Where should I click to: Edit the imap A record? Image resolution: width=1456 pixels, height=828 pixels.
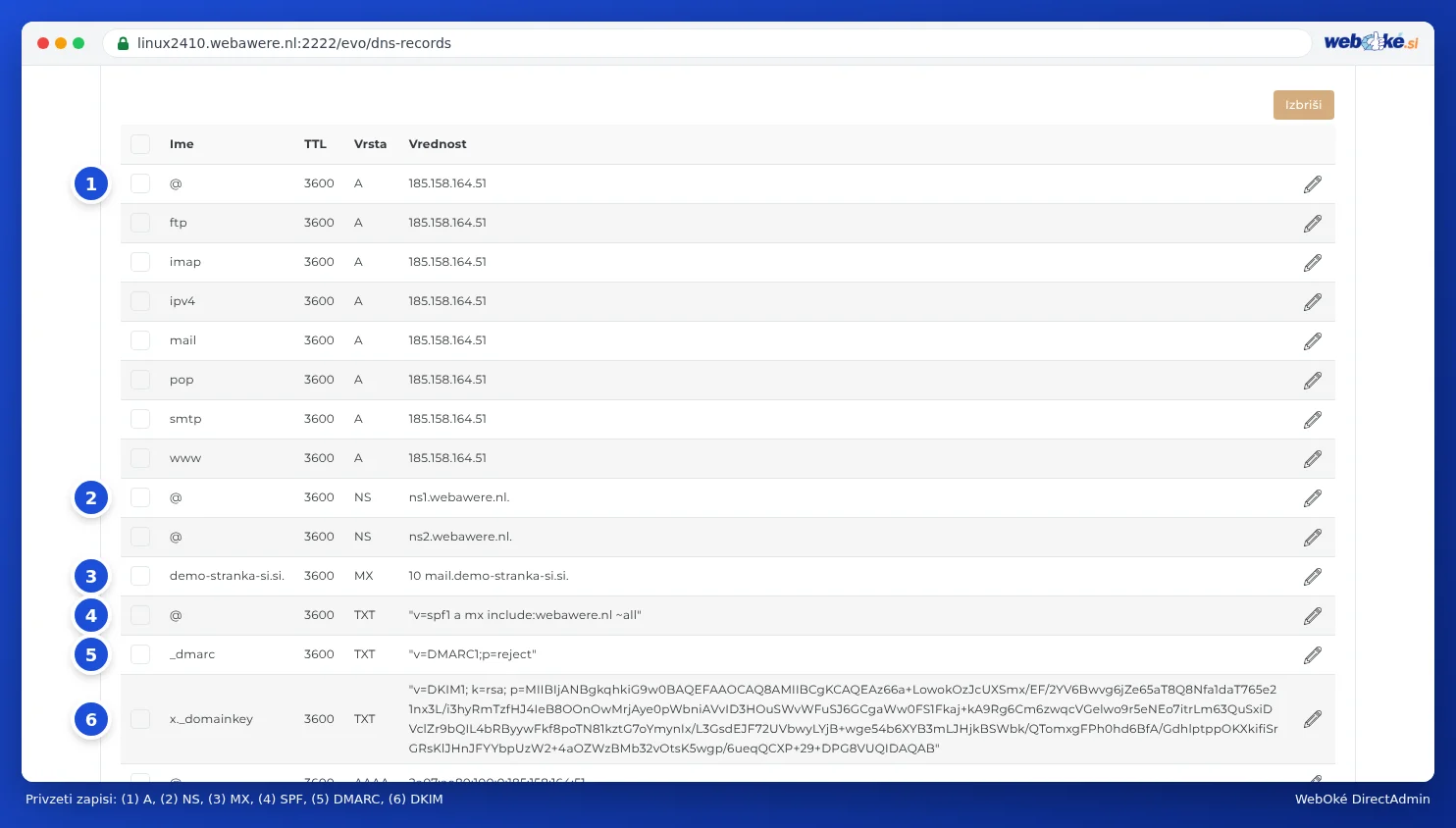coord(1313,263)
